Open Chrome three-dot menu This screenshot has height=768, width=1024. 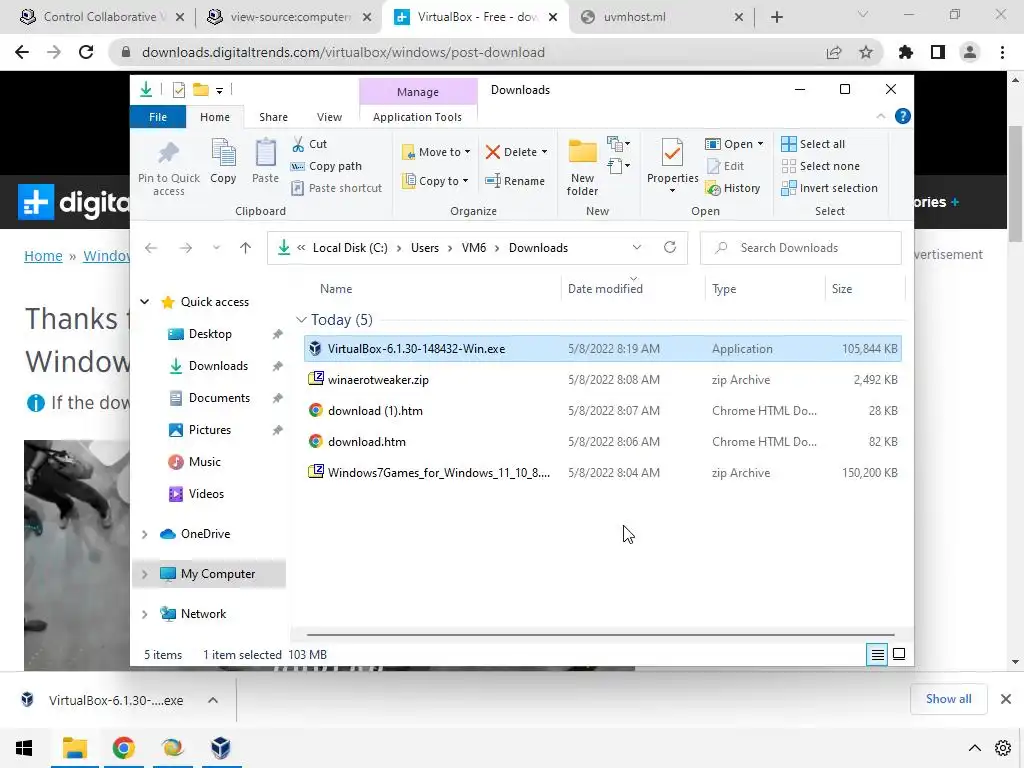[1002, 52]
